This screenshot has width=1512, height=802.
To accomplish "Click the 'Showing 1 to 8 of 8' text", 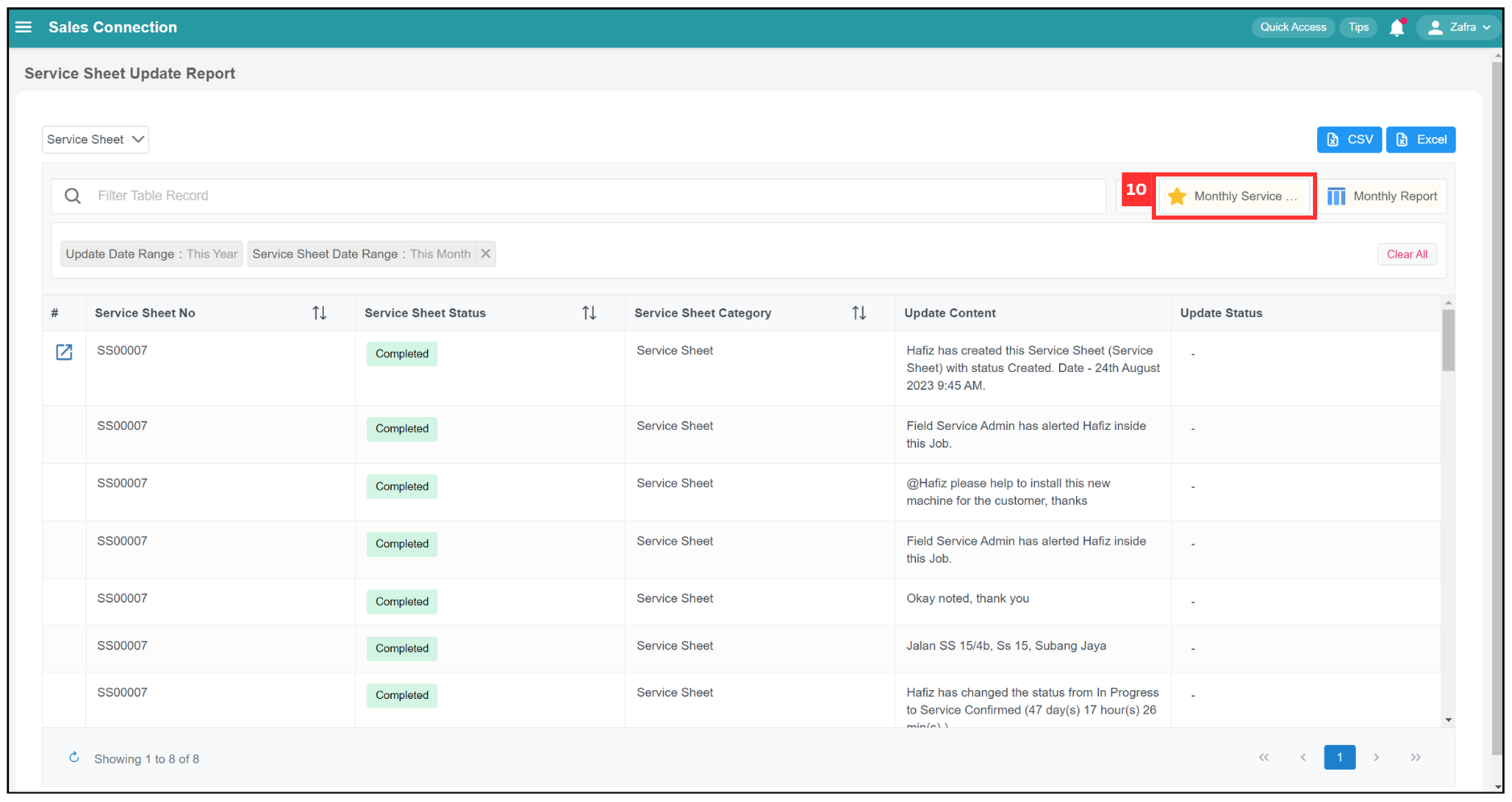I will tap(147, 759).
